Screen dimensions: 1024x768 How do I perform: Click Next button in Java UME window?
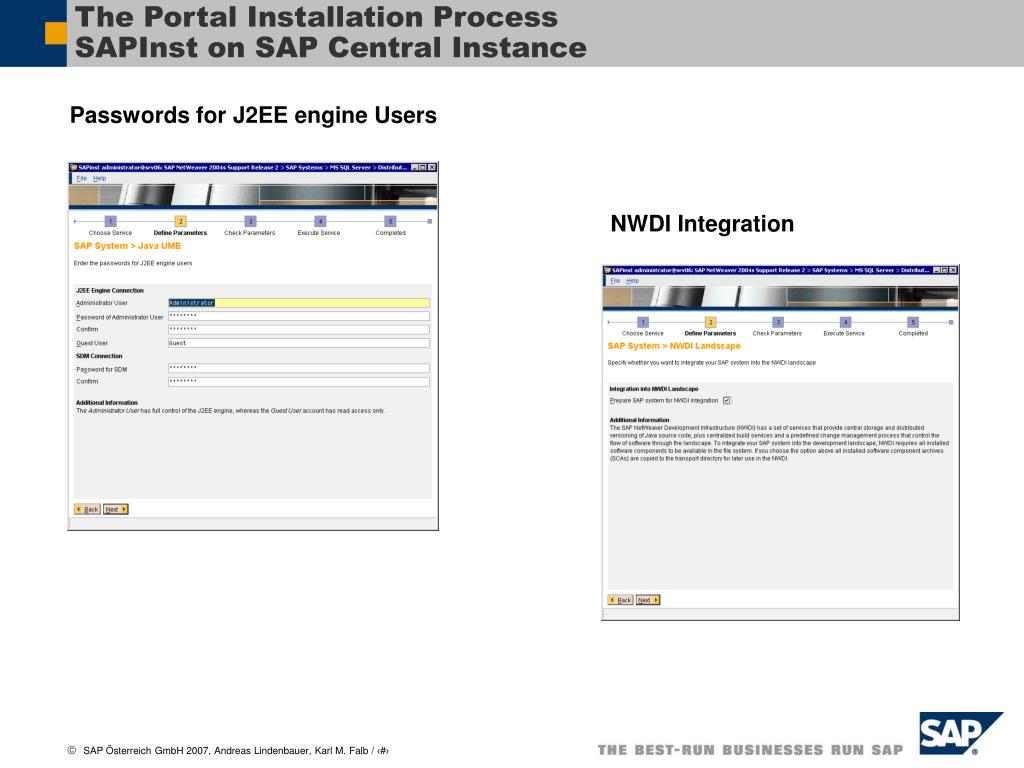click(x=116, y=509)
